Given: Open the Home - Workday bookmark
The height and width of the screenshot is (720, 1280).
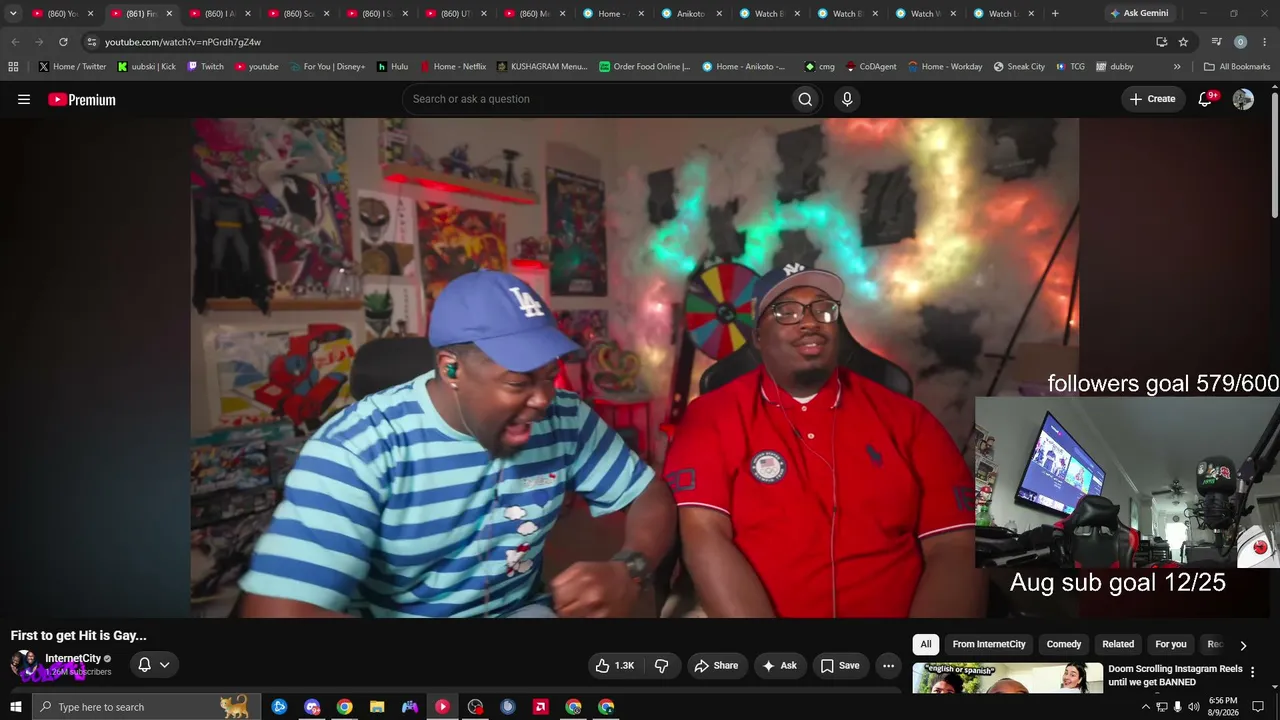Looking at the screenshot, I should click(x=945, y=67).
